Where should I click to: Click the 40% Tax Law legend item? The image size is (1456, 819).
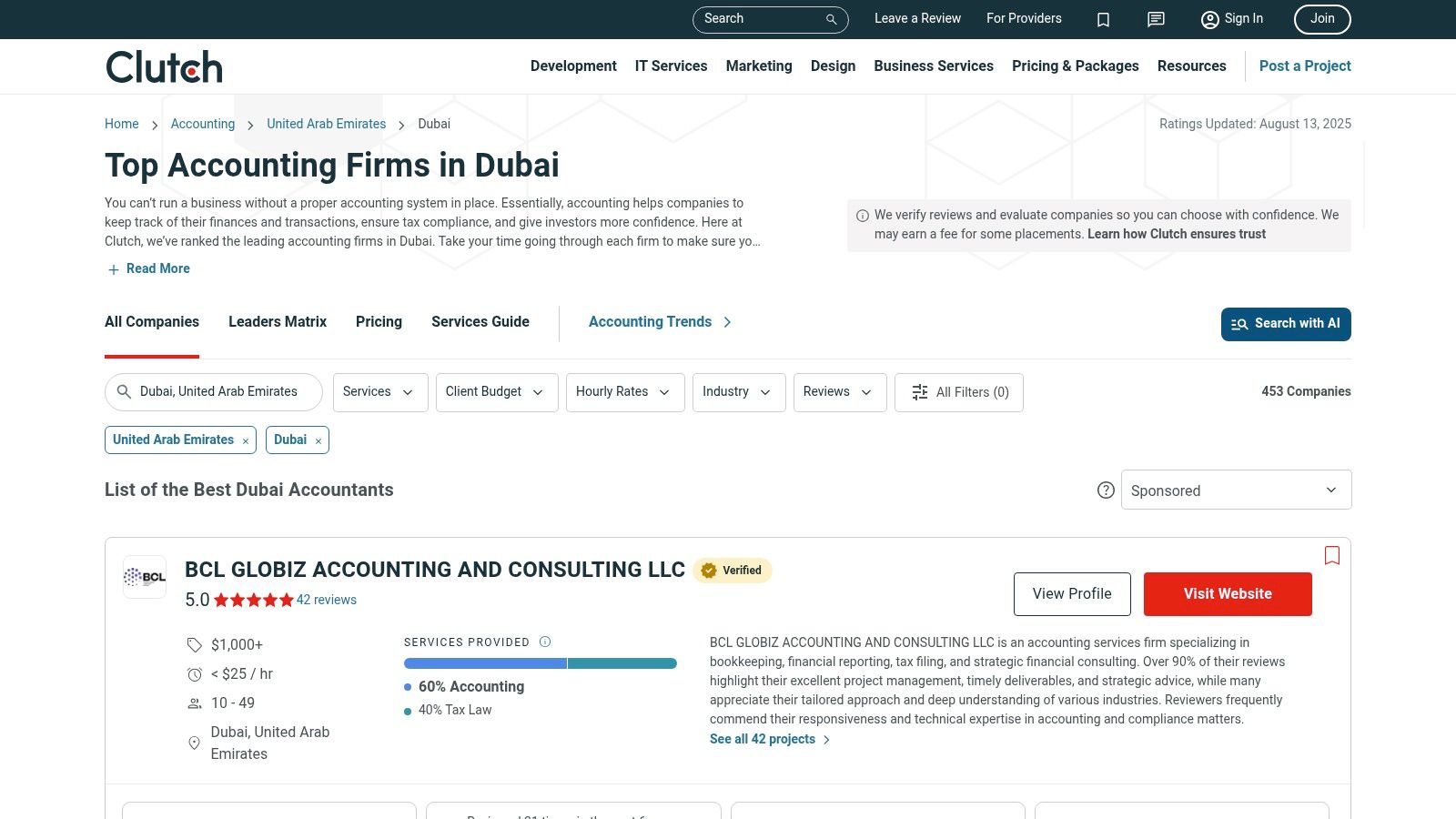tap(448, 710)
